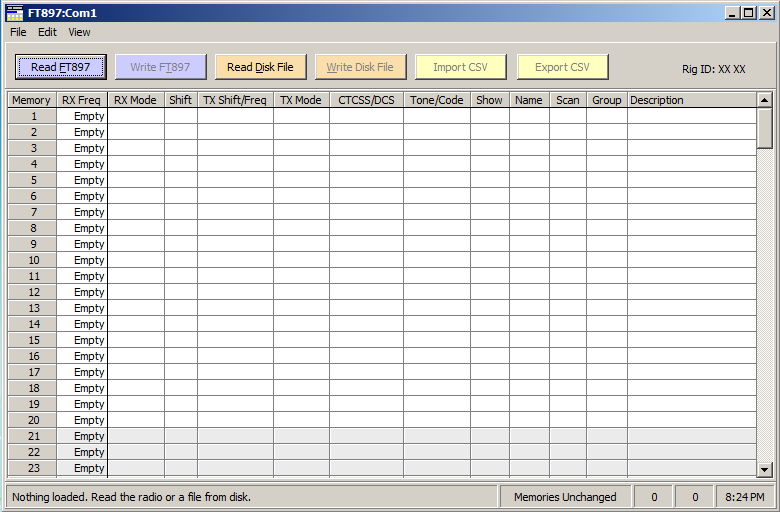This screenshot has width=780, height=512.
Task: Click the Memory column header
Action: coord(31,100)
